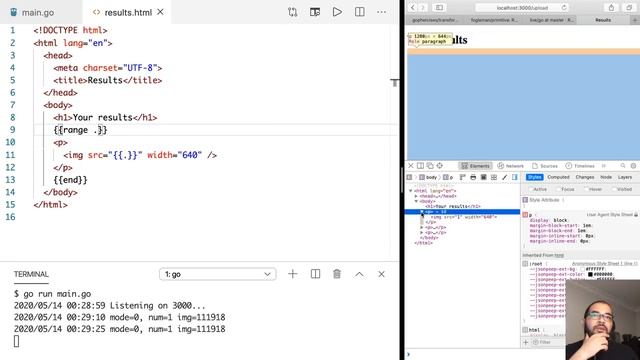Collapse the html node in DOM tree

[x=411, y=191]
